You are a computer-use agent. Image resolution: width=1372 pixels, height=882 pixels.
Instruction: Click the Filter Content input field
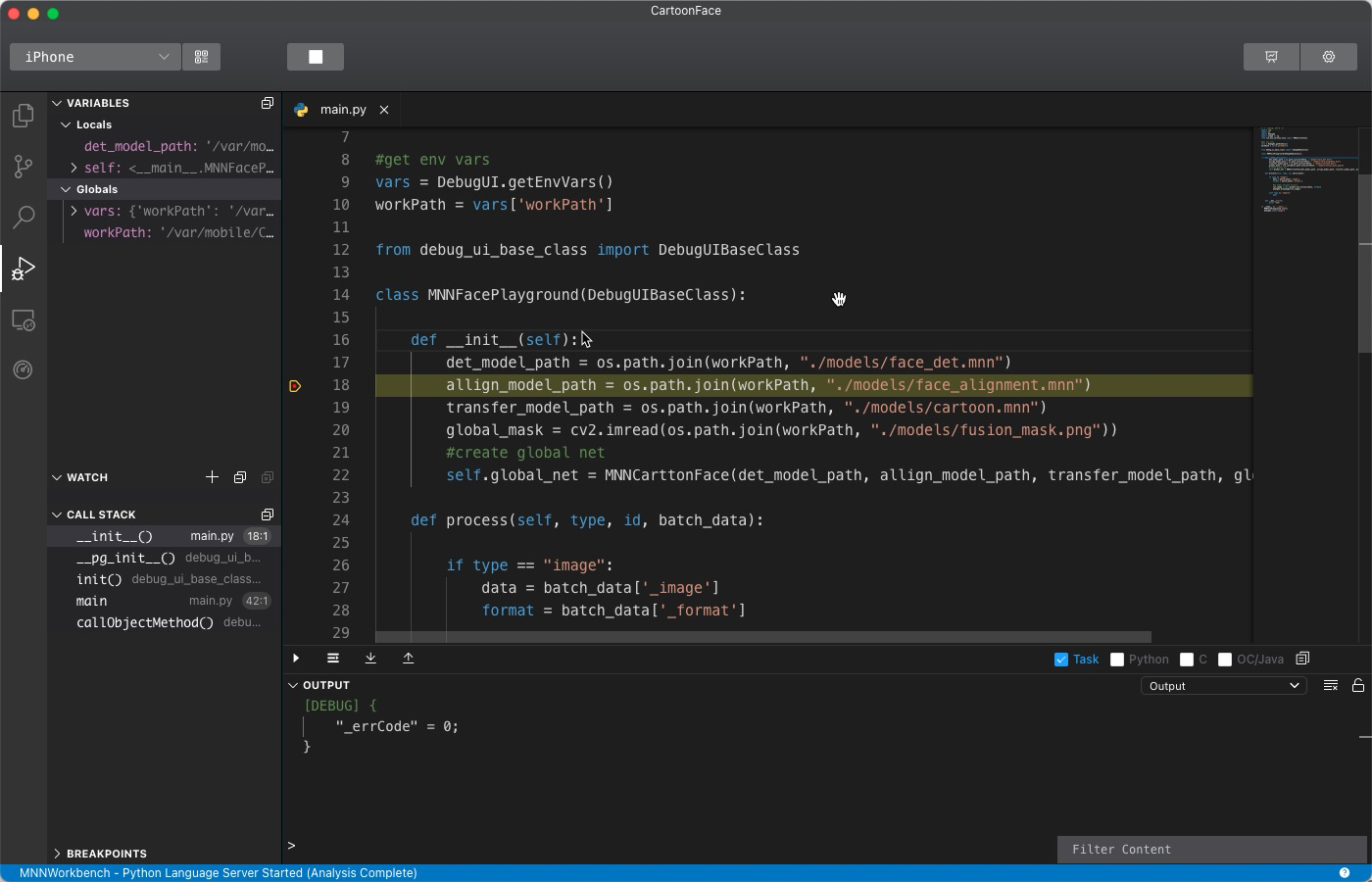(x=1212, y=850)
